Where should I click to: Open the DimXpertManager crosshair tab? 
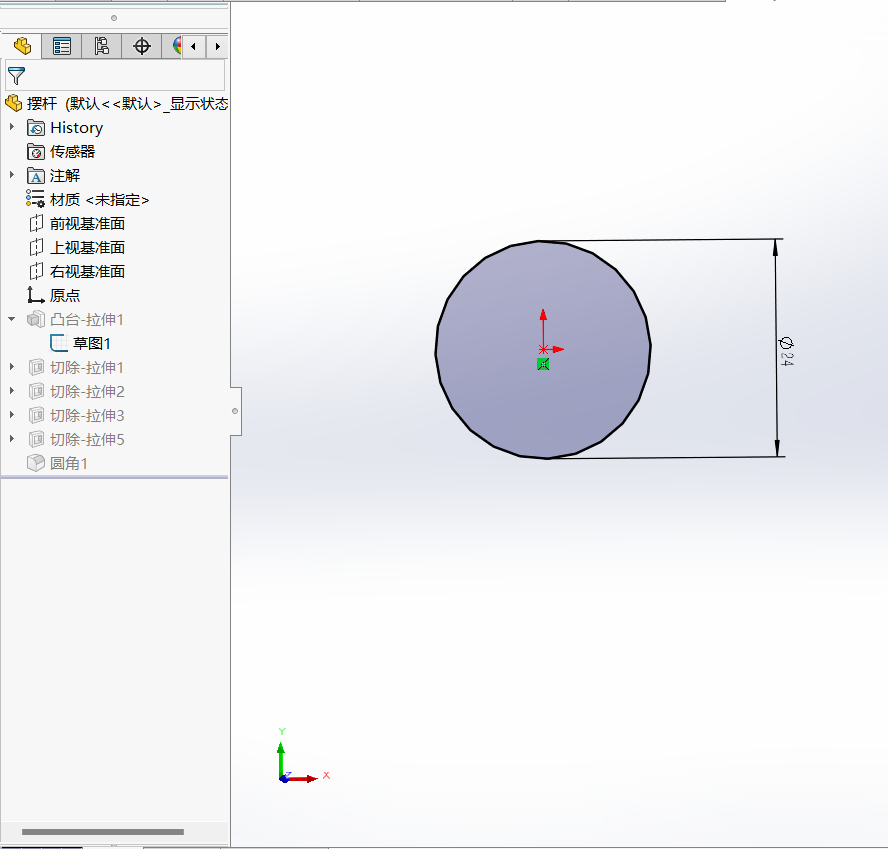[x=142, y=46]
